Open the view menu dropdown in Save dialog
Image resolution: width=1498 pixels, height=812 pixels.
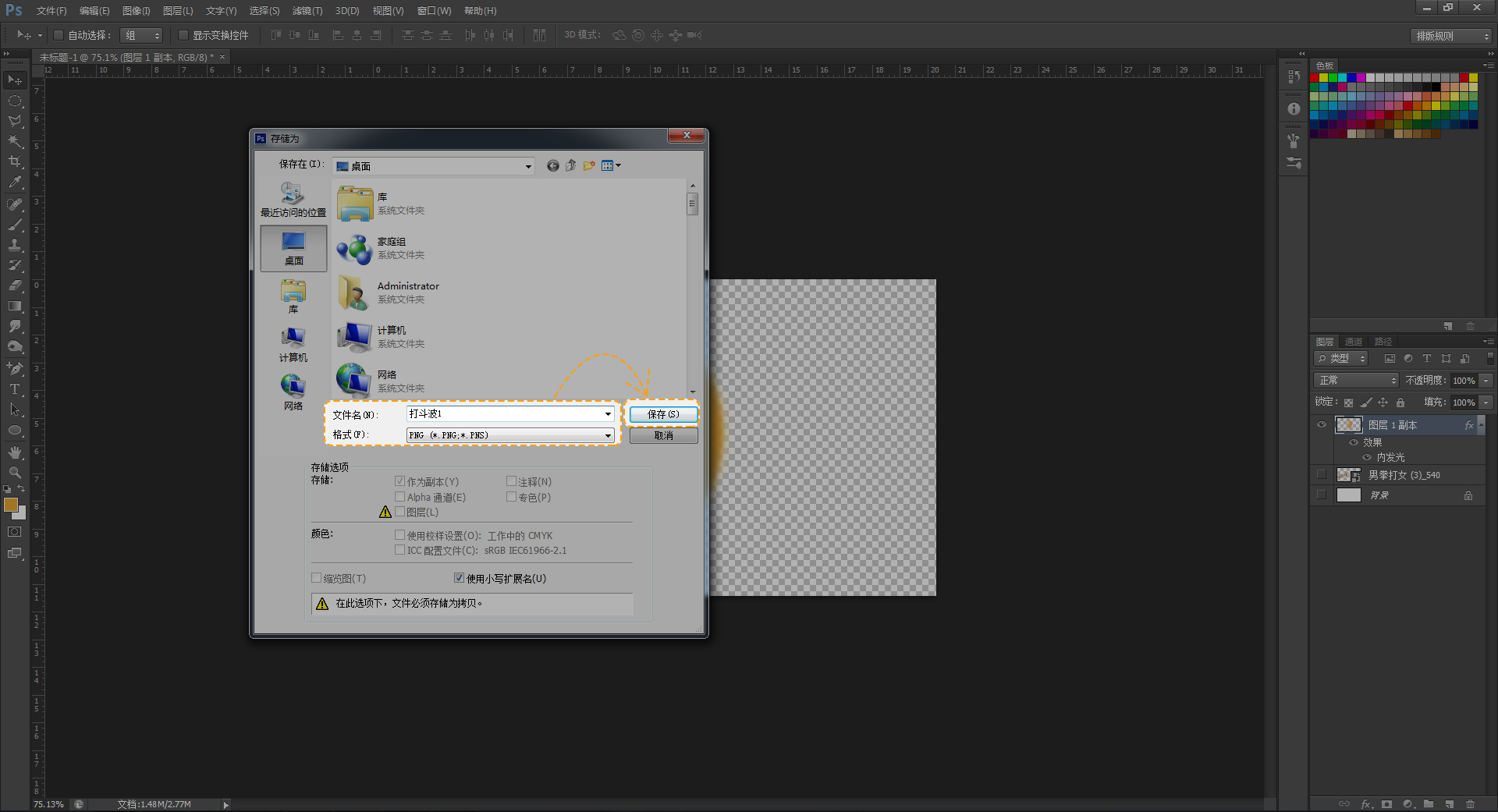coord(612,165)
